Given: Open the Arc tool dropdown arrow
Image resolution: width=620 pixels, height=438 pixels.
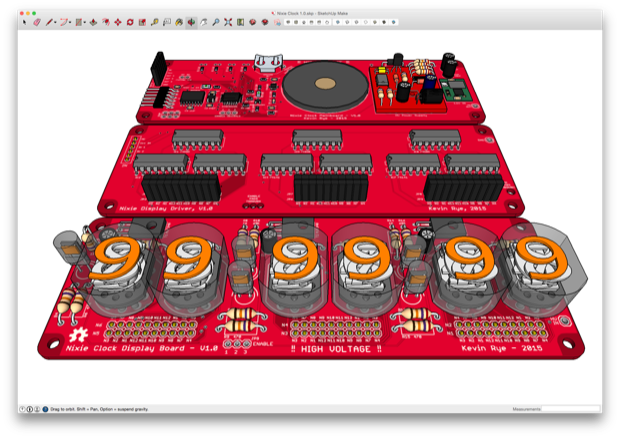Looking at the screenshot, I should (70, 23).
